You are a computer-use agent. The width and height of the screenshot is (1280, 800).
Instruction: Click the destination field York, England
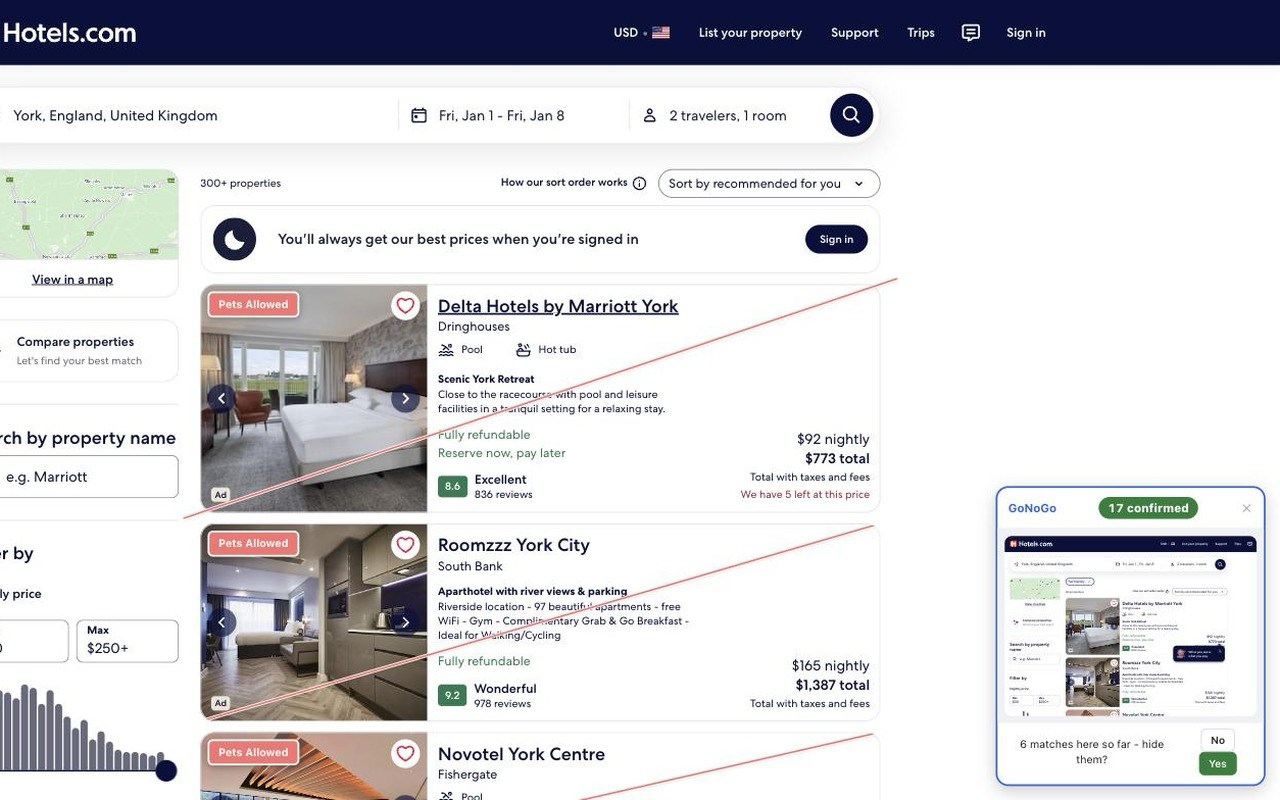coord(198,116)
